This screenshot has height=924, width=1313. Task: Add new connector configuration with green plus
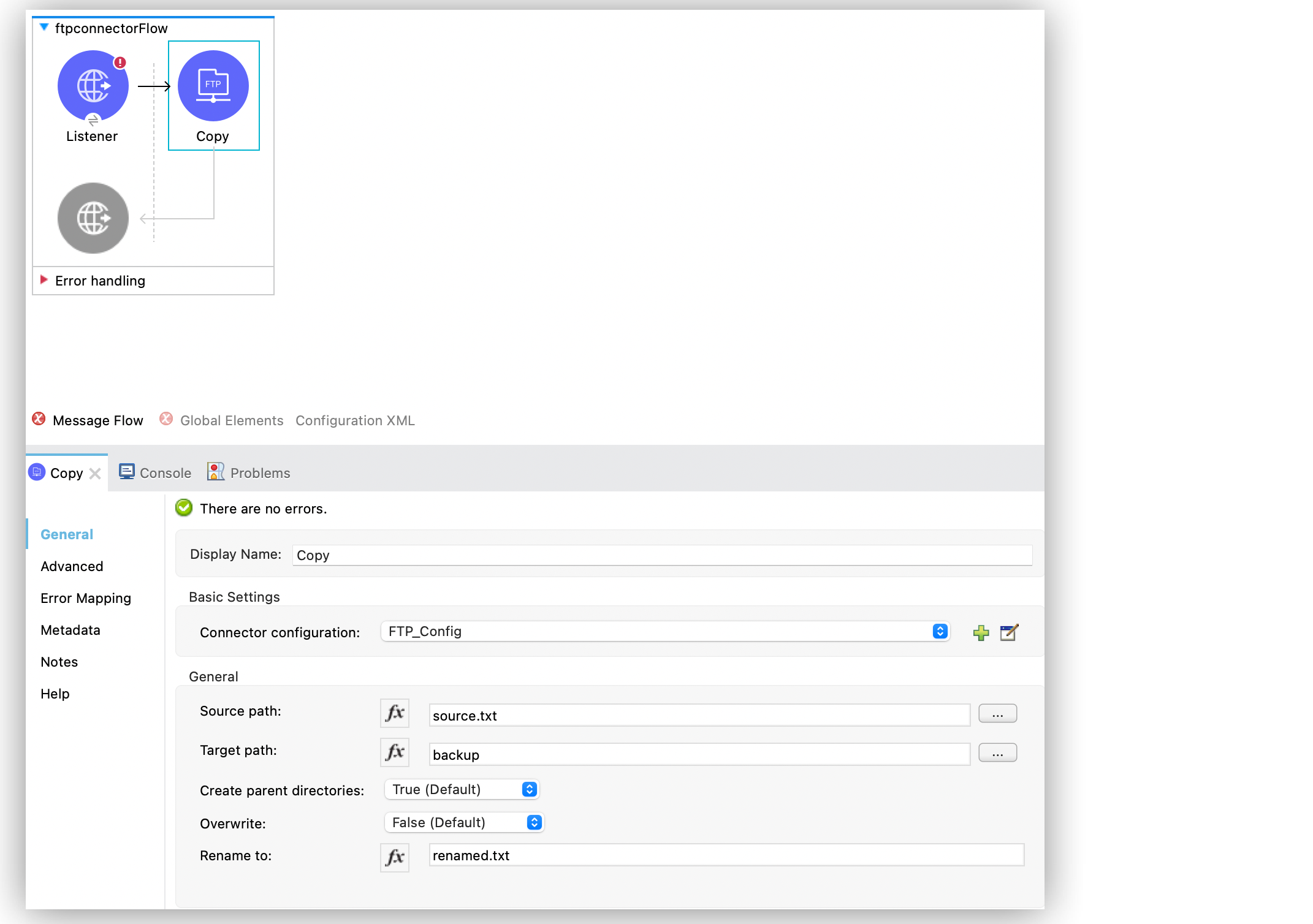pos(981,633)
